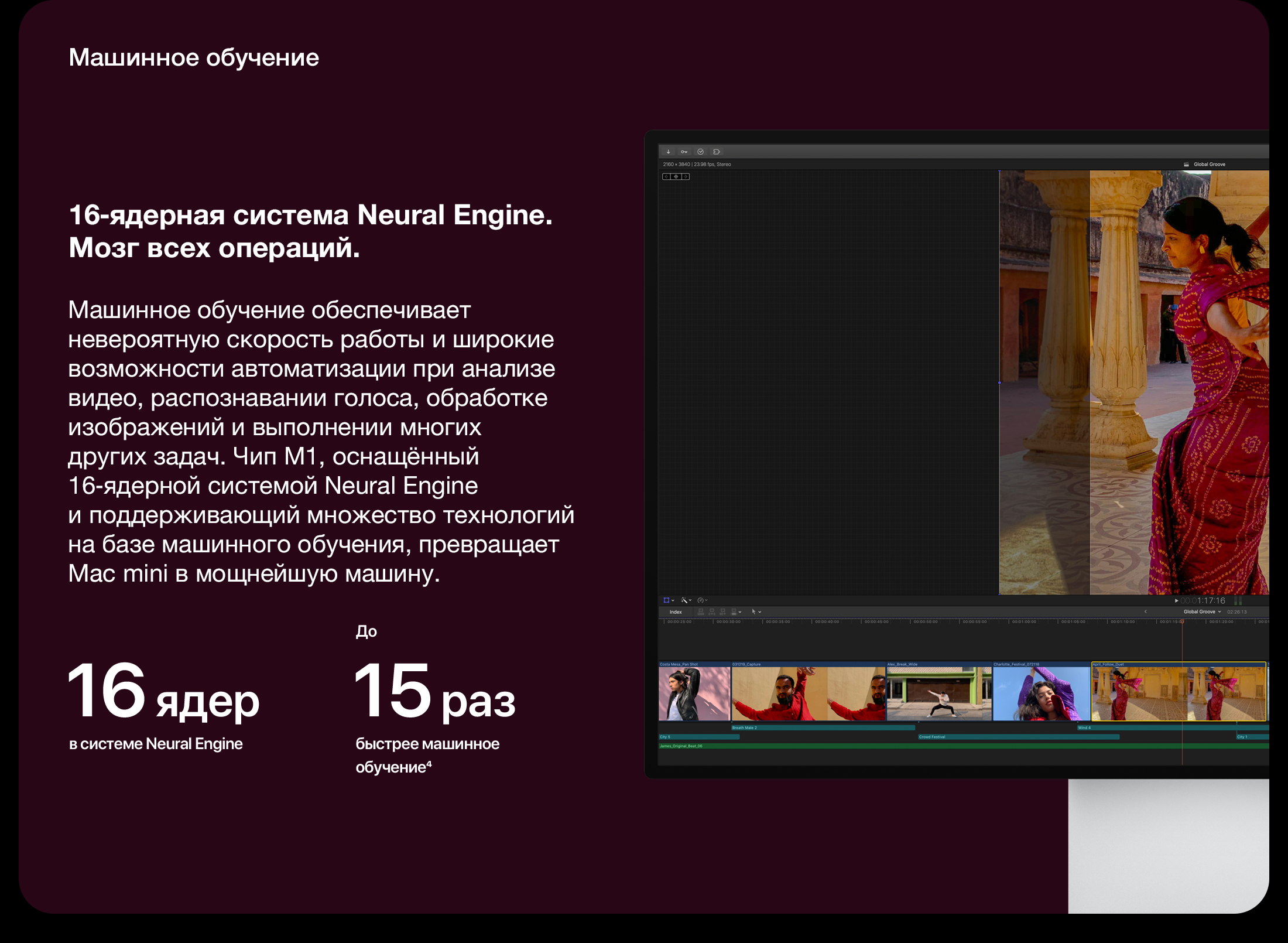
Task: Click the share tag-shaped toolbar icon
Action: pyautogui.click(x=717, y=152)
